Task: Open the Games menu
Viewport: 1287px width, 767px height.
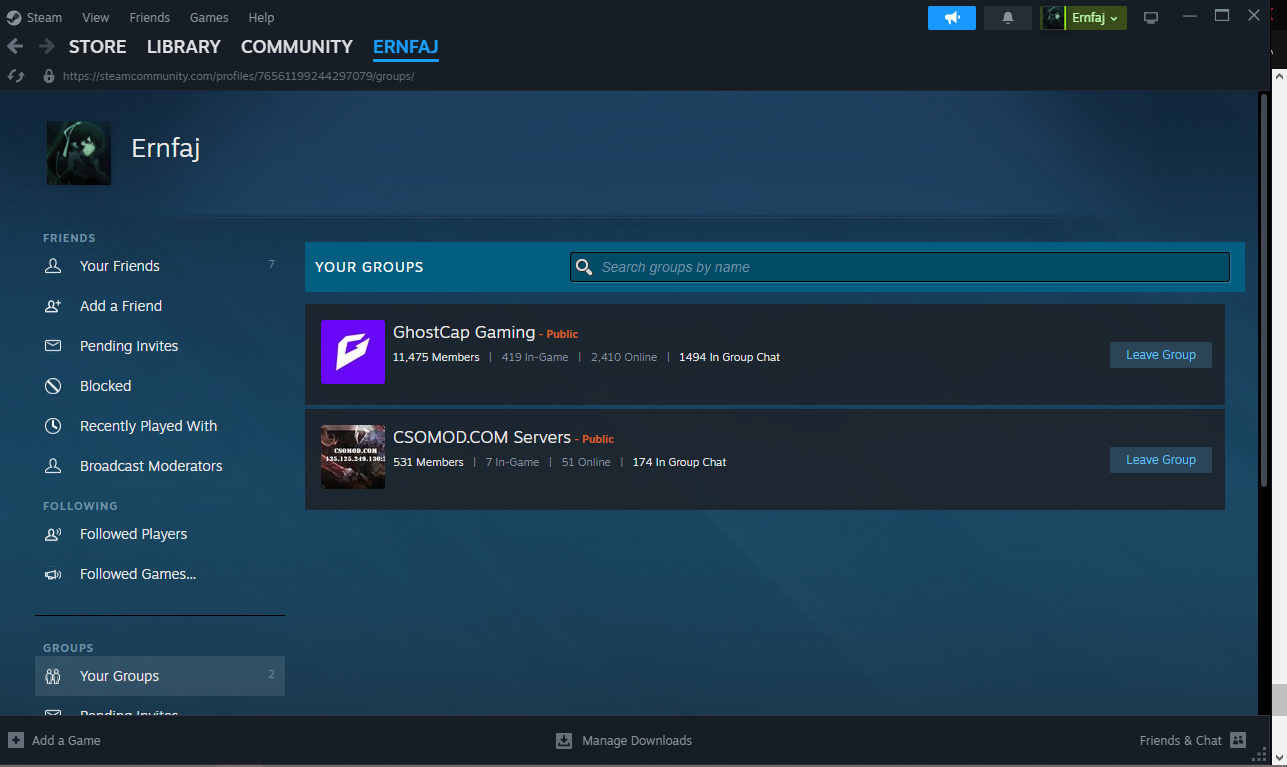Action: (x=209, y=18)
